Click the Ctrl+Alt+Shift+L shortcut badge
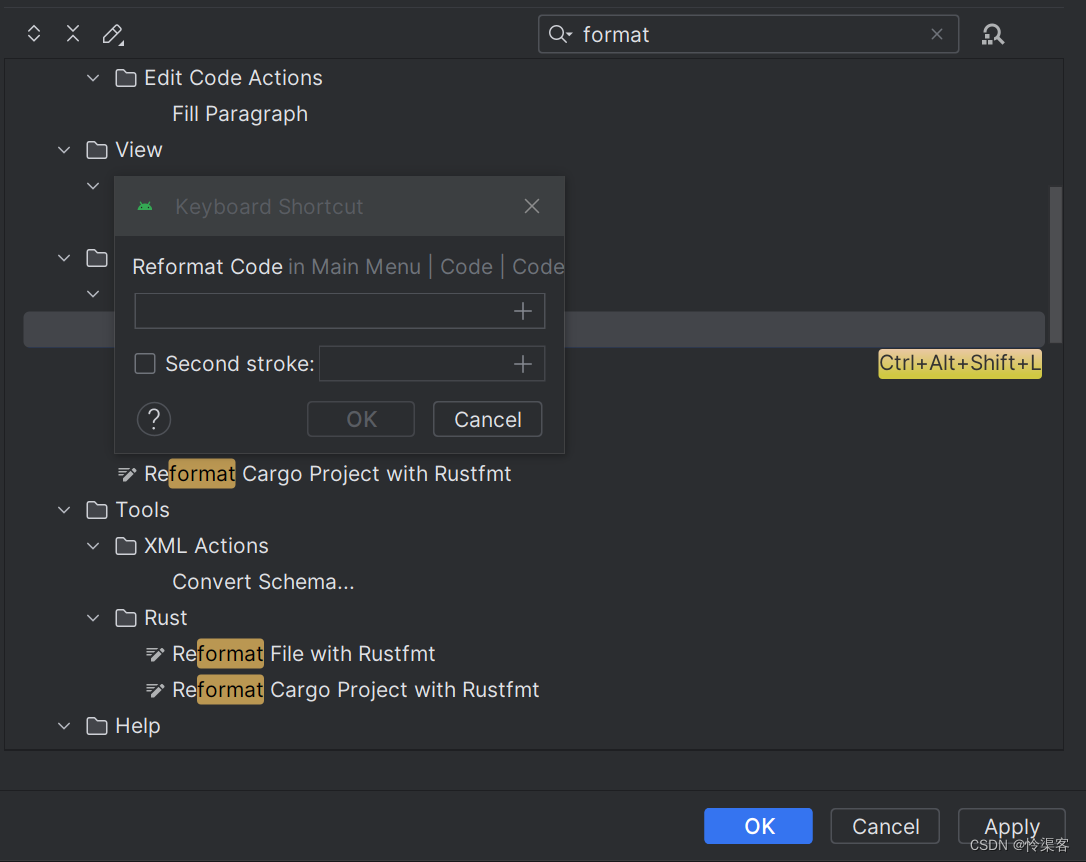The image size is (1086, 862). 959,364
